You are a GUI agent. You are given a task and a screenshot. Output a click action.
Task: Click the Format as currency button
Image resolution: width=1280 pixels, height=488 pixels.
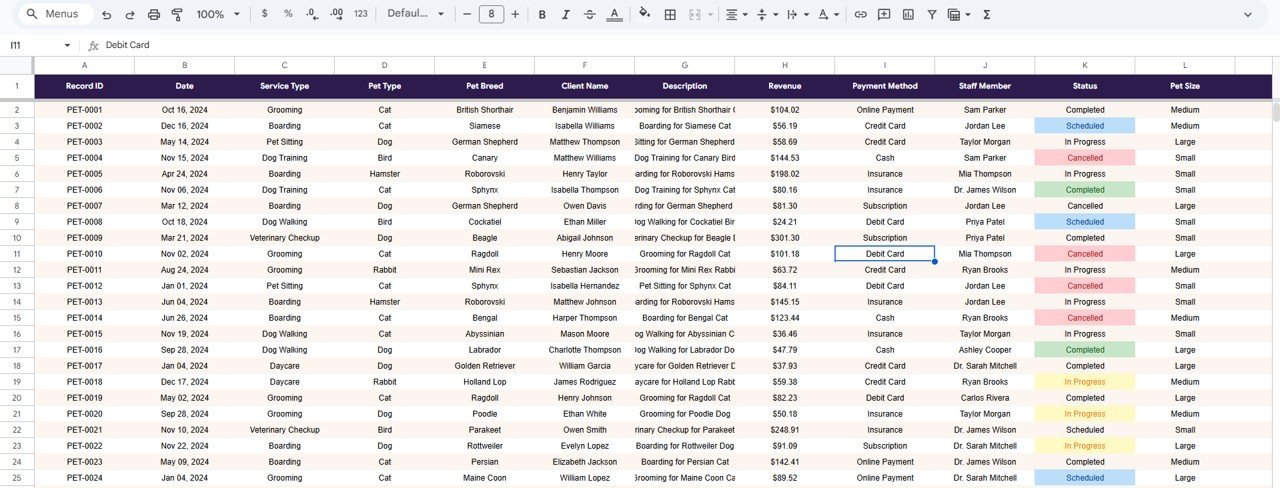[x=264, y=15]
